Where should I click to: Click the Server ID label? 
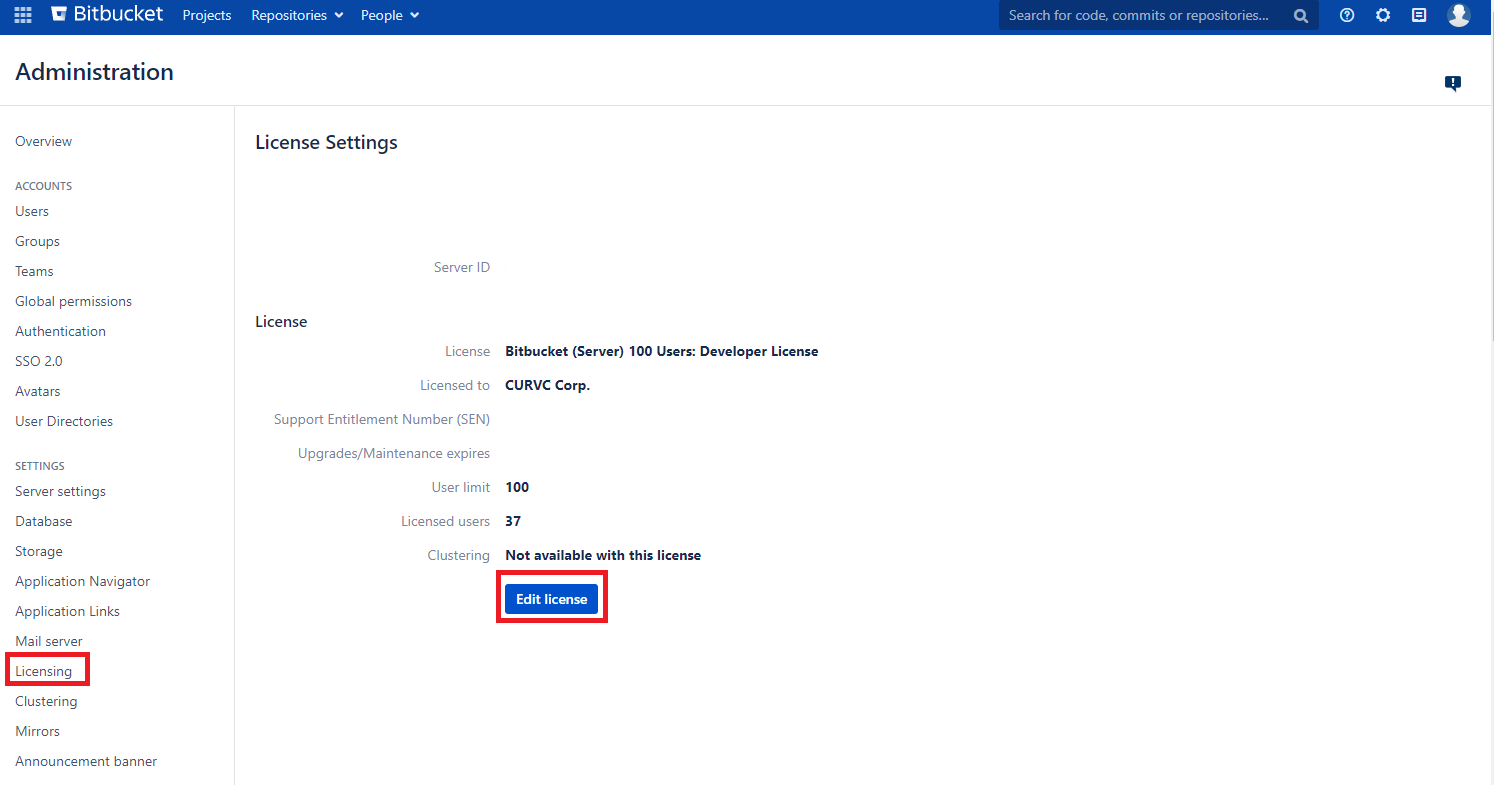(462, 267)
